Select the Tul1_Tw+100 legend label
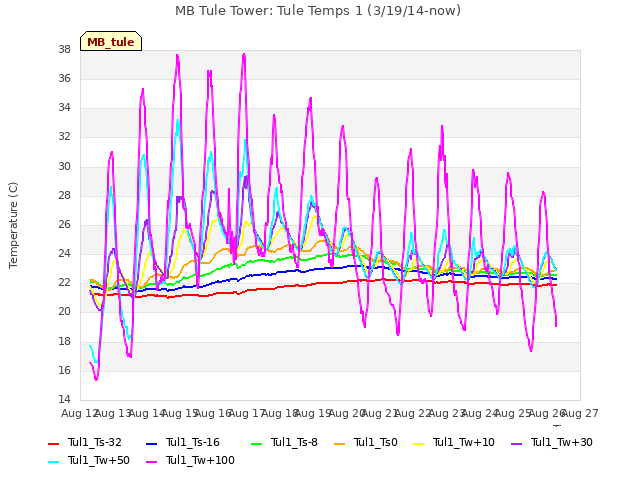Screen dimensions: 640x480 coord(200,460)
